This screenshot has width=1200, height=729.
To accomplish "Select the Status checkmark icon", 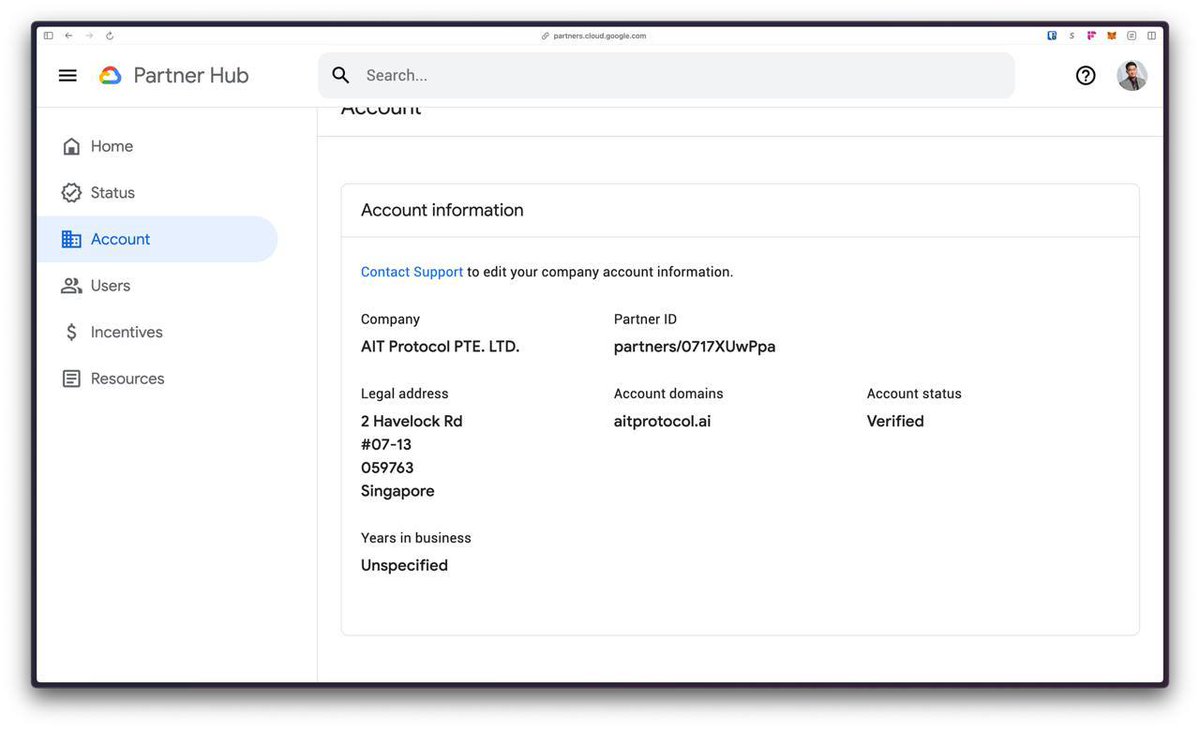I will [71, 192].
